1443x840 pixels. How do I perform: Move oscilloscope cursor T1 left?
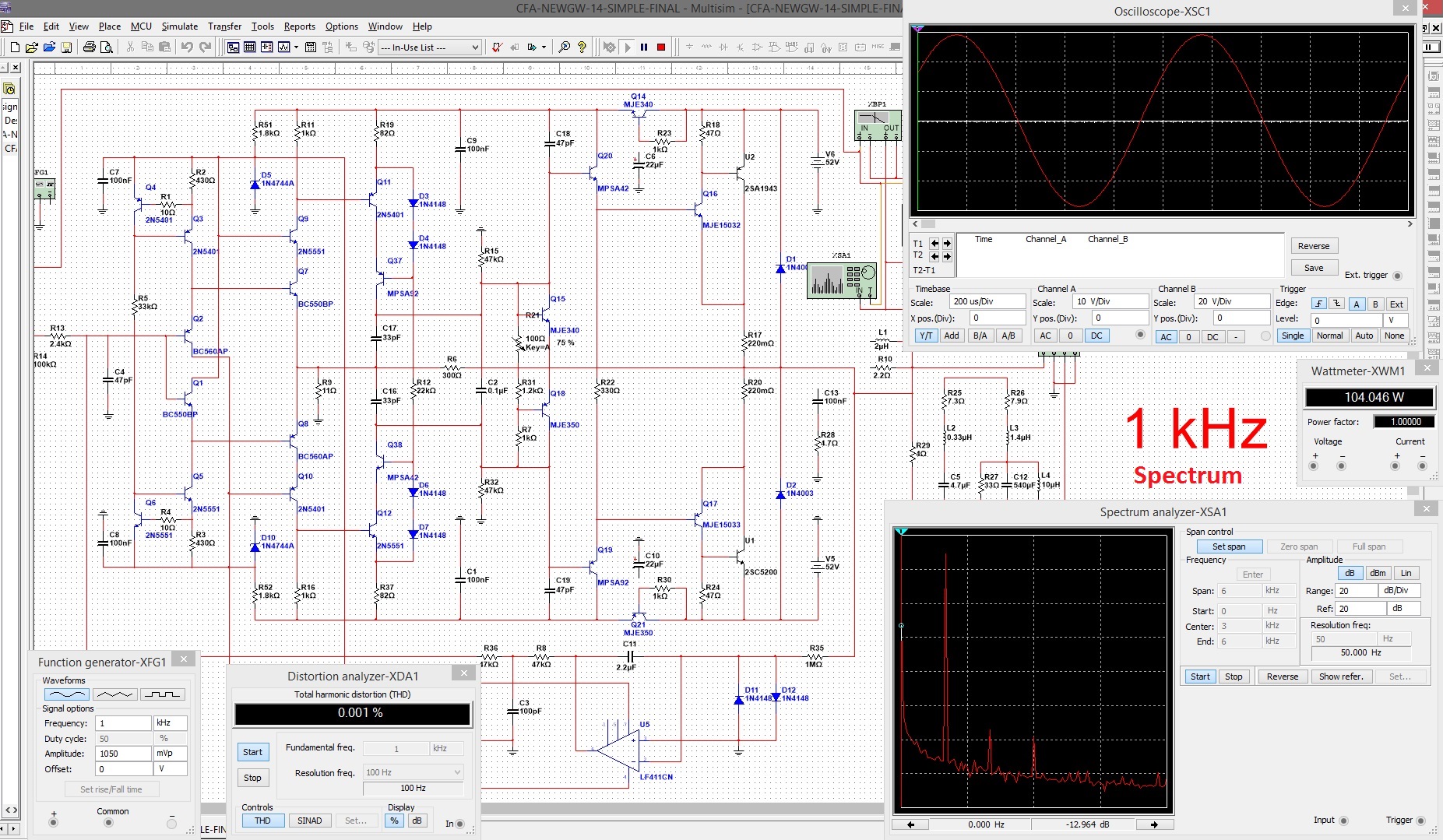935,244
